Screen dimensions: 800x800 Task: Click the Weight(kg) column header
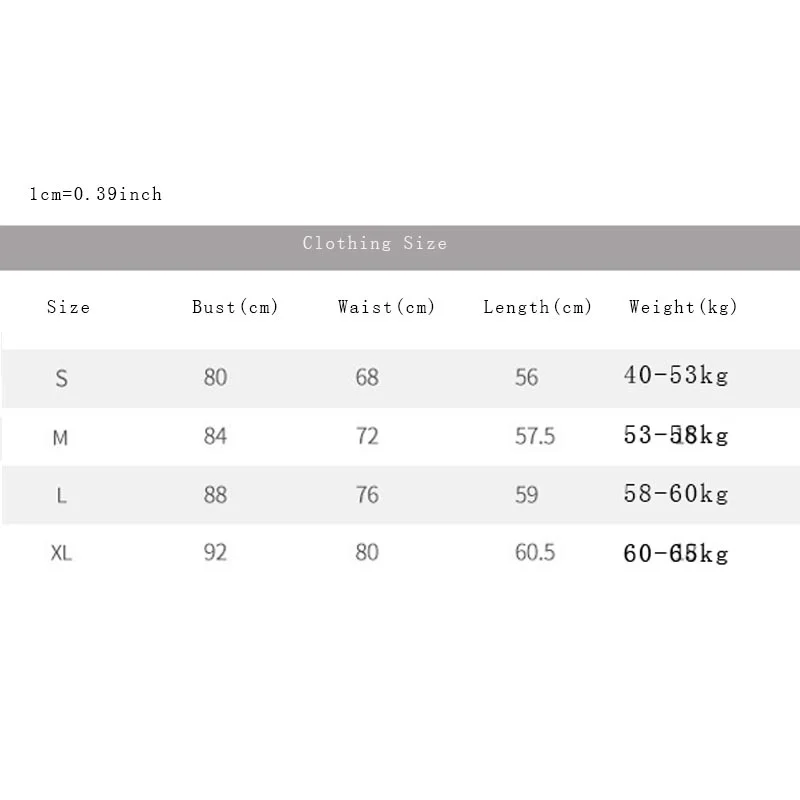[683, 307]
